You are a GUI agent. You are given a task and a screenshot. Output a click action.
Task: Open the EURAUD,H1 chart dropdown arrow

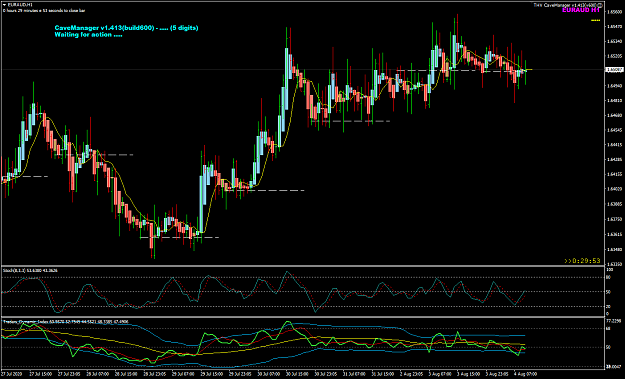click(4, 5)
